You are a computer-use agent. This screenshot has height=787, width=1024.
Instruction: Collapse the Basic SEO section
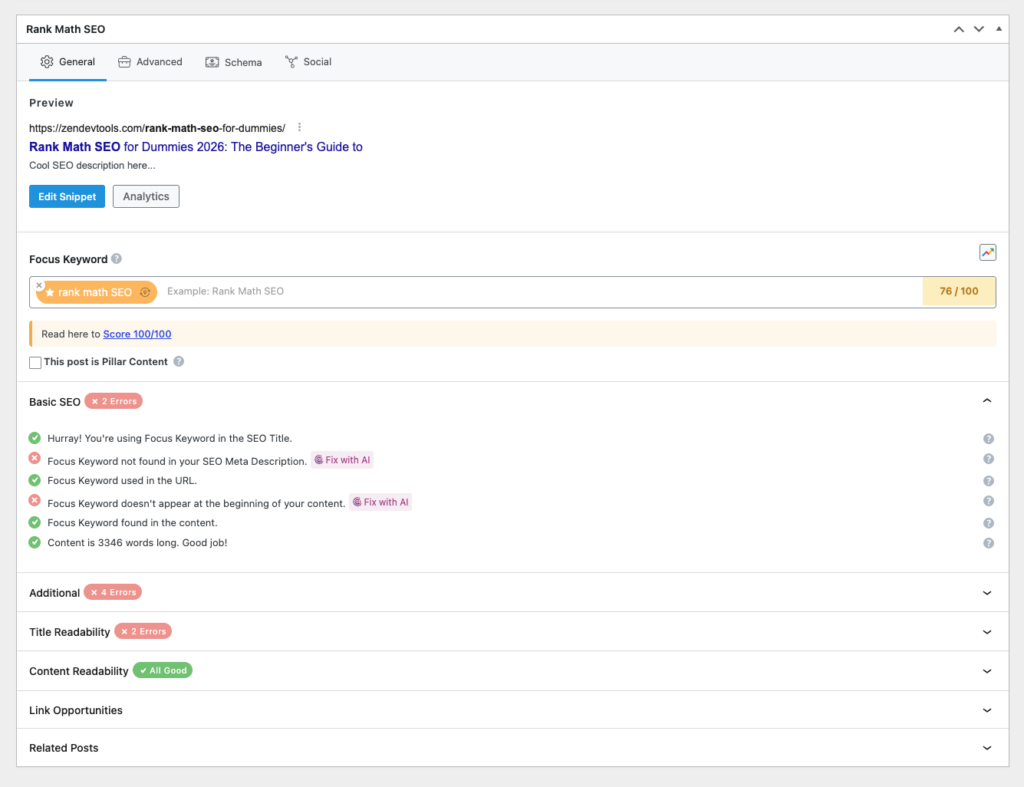coord(987,401)
